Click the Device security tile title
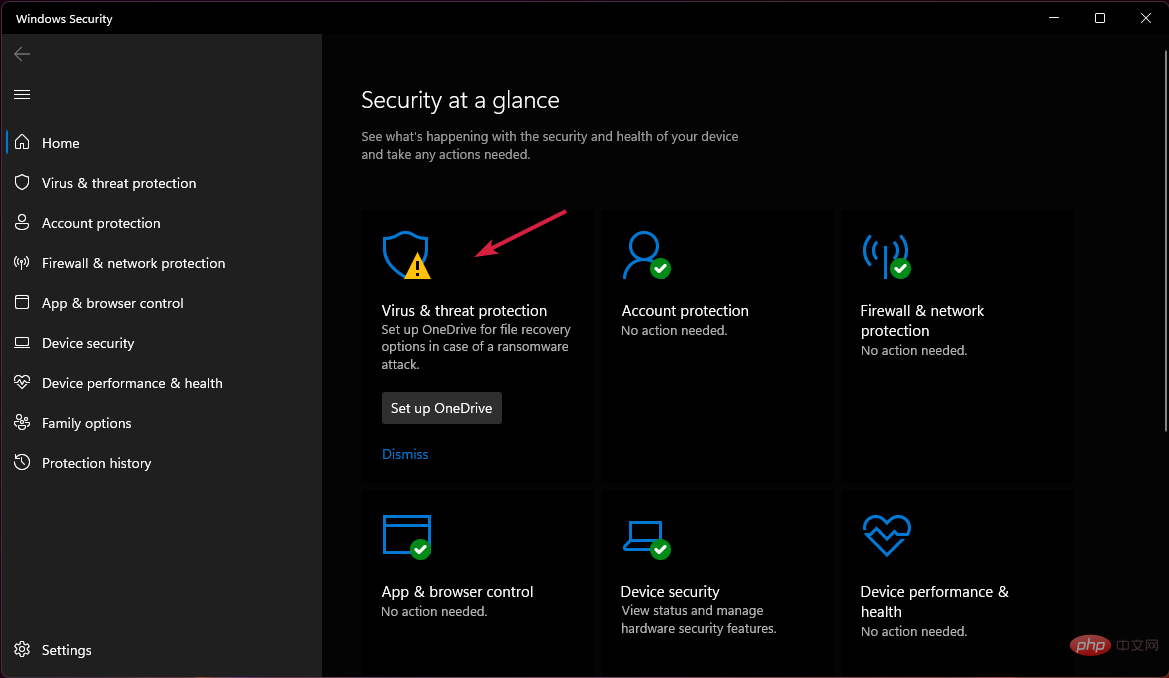 [x=669, y=591]
